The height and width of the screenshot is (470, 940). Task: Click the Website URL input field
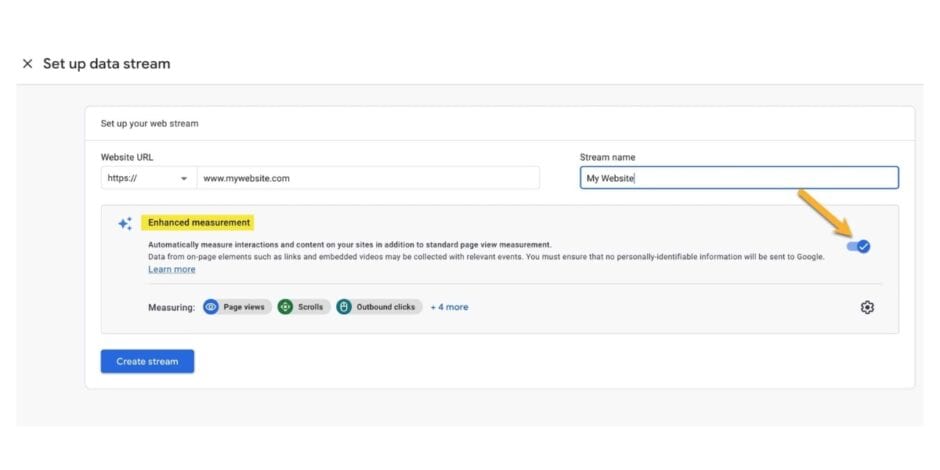tap(367, 178)
